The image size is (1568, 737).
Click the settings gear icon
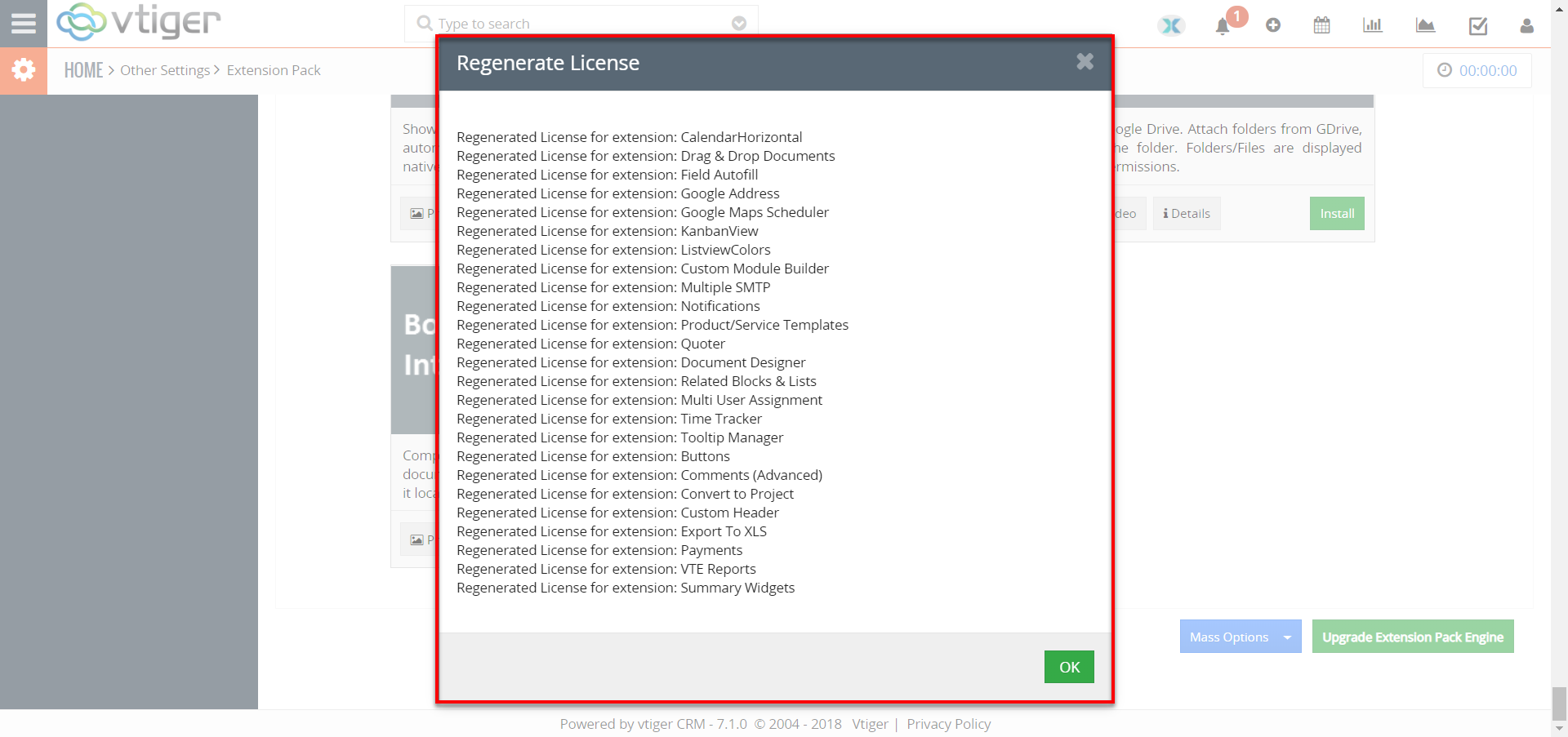[24, 70]
